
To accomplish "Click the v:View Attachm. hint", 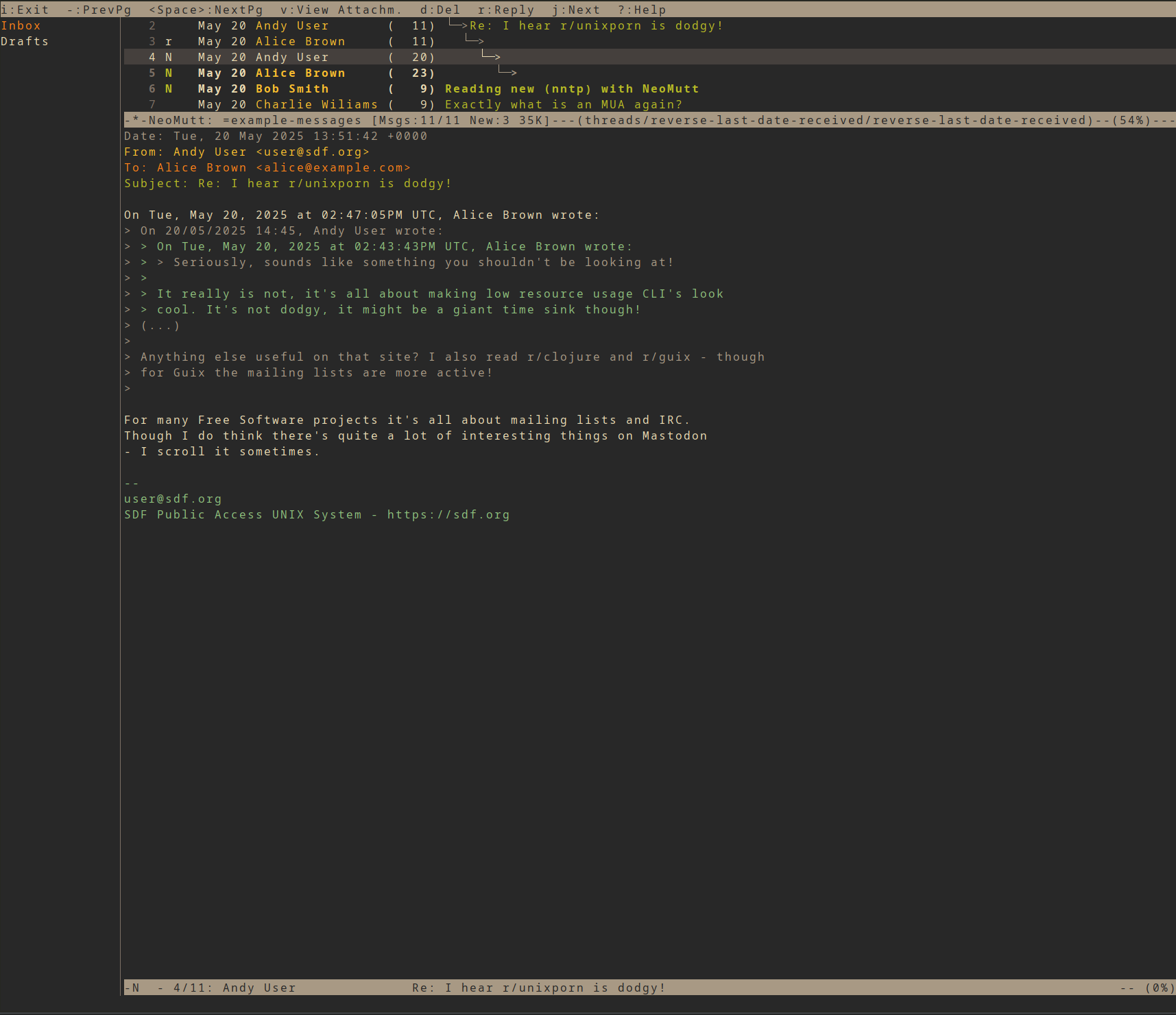I will click(341, 10).
